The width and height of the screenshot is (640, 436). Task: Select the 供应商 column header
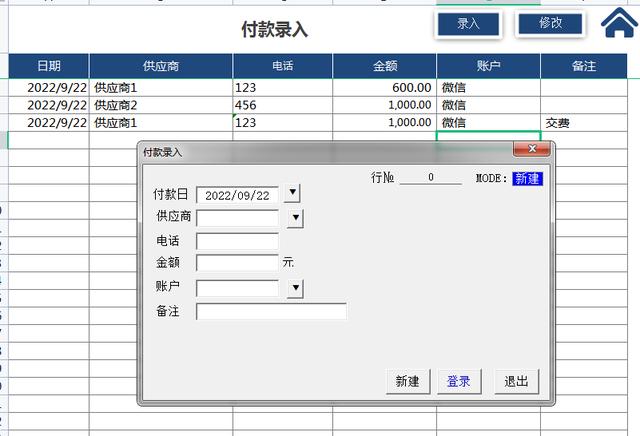point(161,66)
